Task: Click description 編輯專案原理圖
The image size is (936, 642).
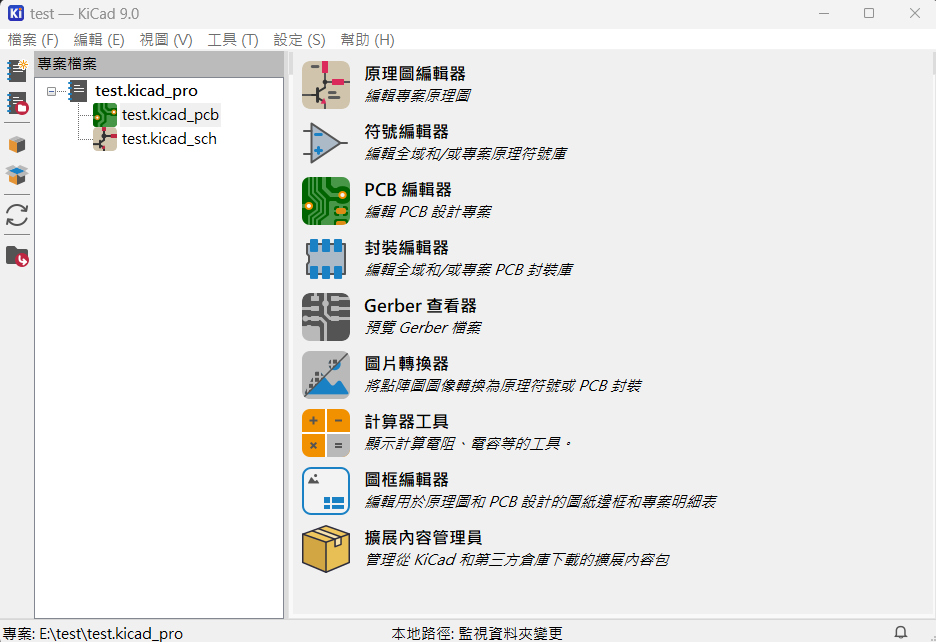Action: pyautogui.click(x=418, y=96)
